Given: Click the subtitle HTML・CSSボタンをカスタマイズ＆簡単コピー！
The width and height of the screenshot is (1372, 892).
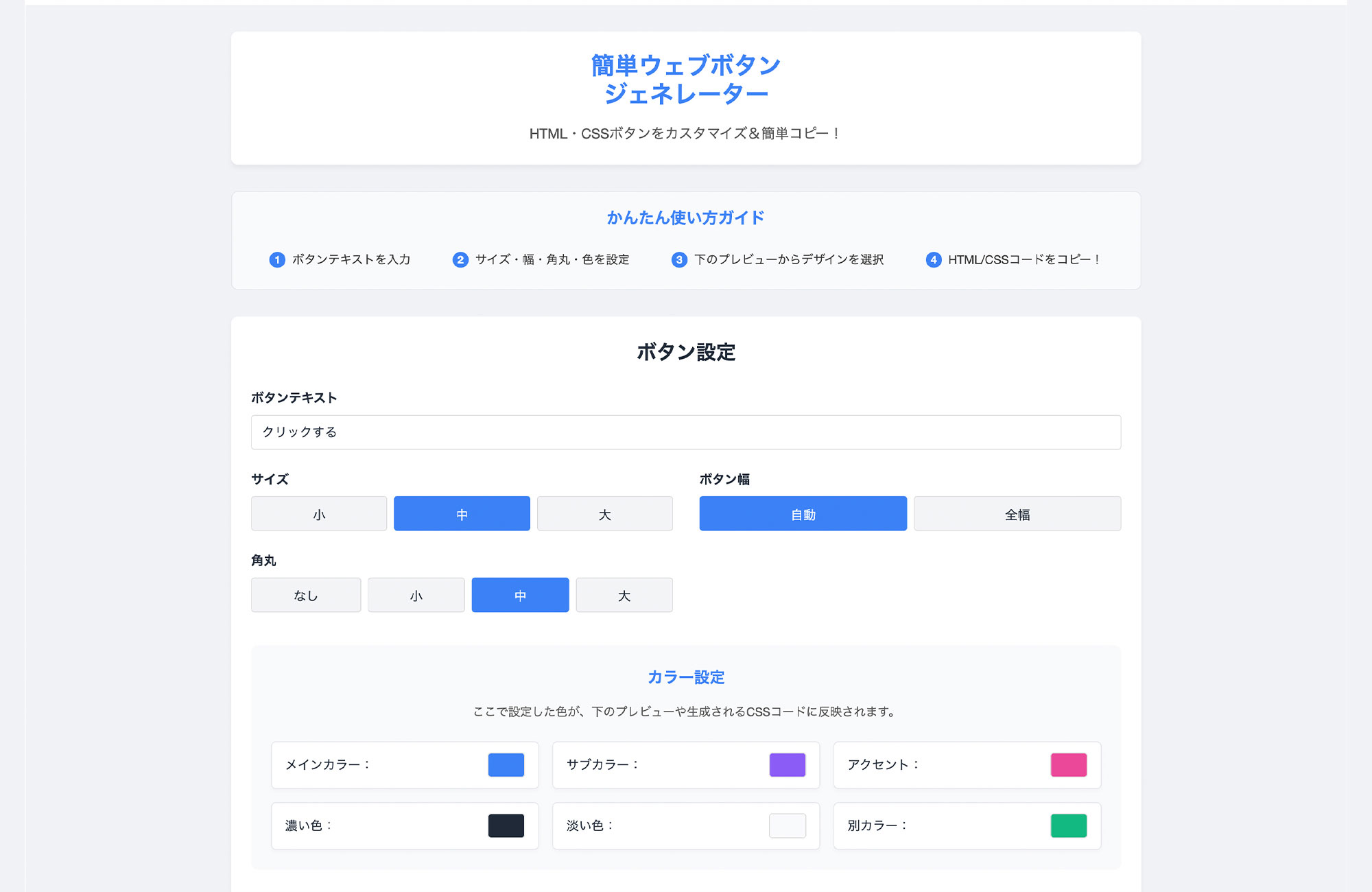Looking at the screenshot, I should (x=686, y=134).
